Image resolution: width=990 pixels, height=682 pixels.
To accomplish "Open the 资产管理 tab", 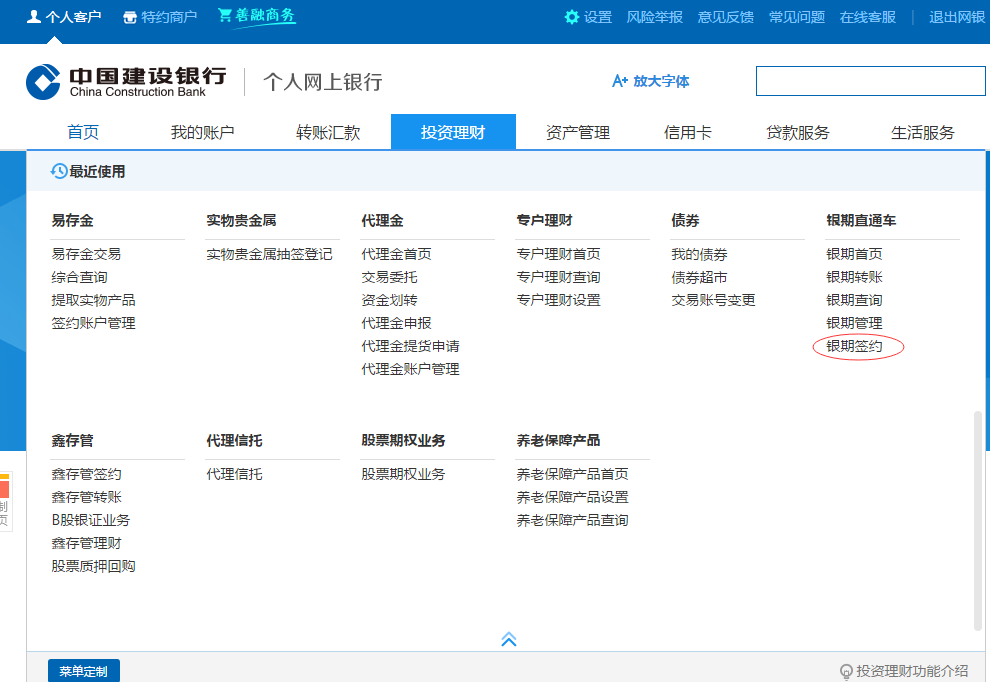I will [x=578, y=132].
